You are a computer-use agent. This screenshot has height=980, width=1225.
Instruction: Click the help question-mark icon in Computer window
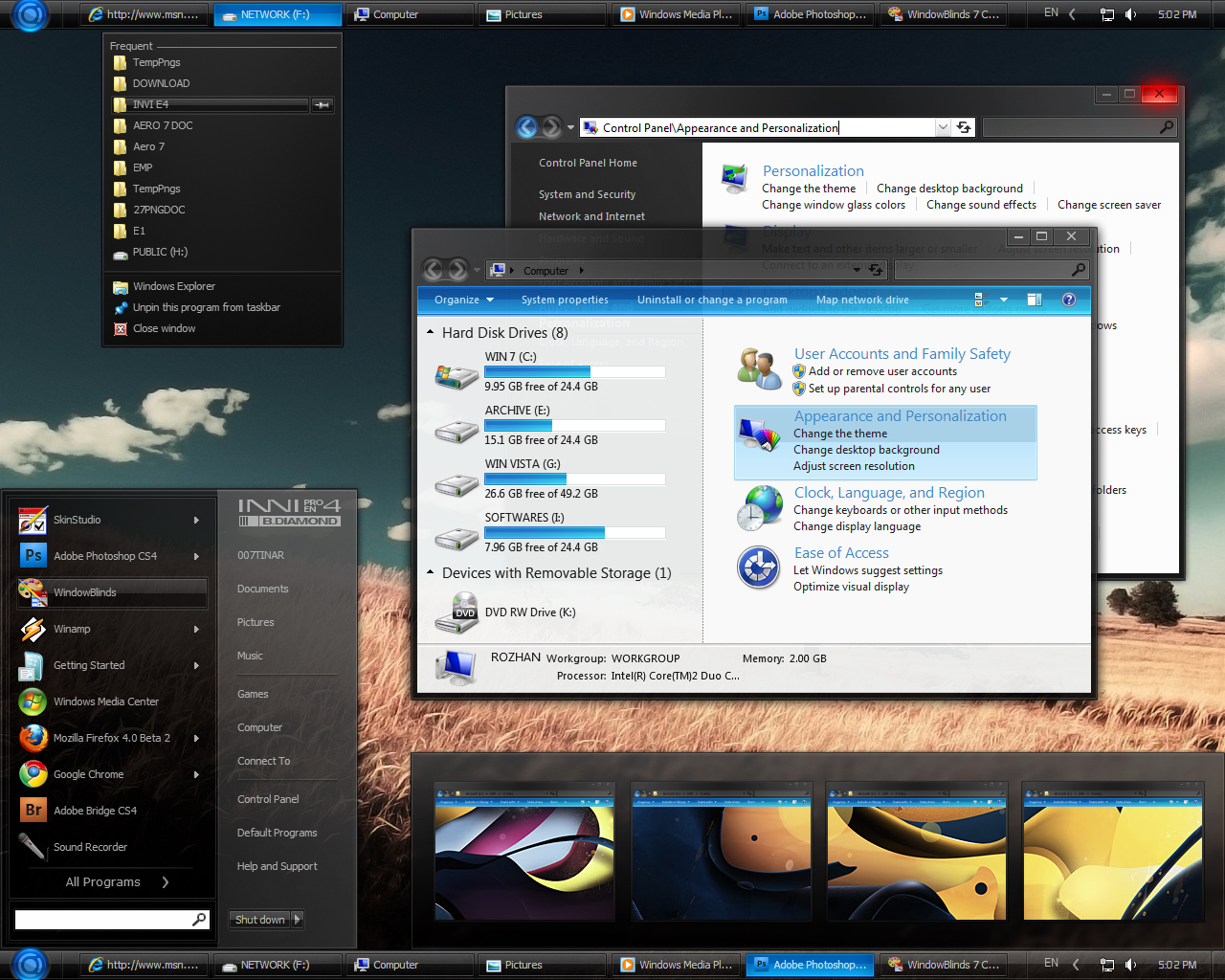pyautogui.click(x=1069, y=300)
